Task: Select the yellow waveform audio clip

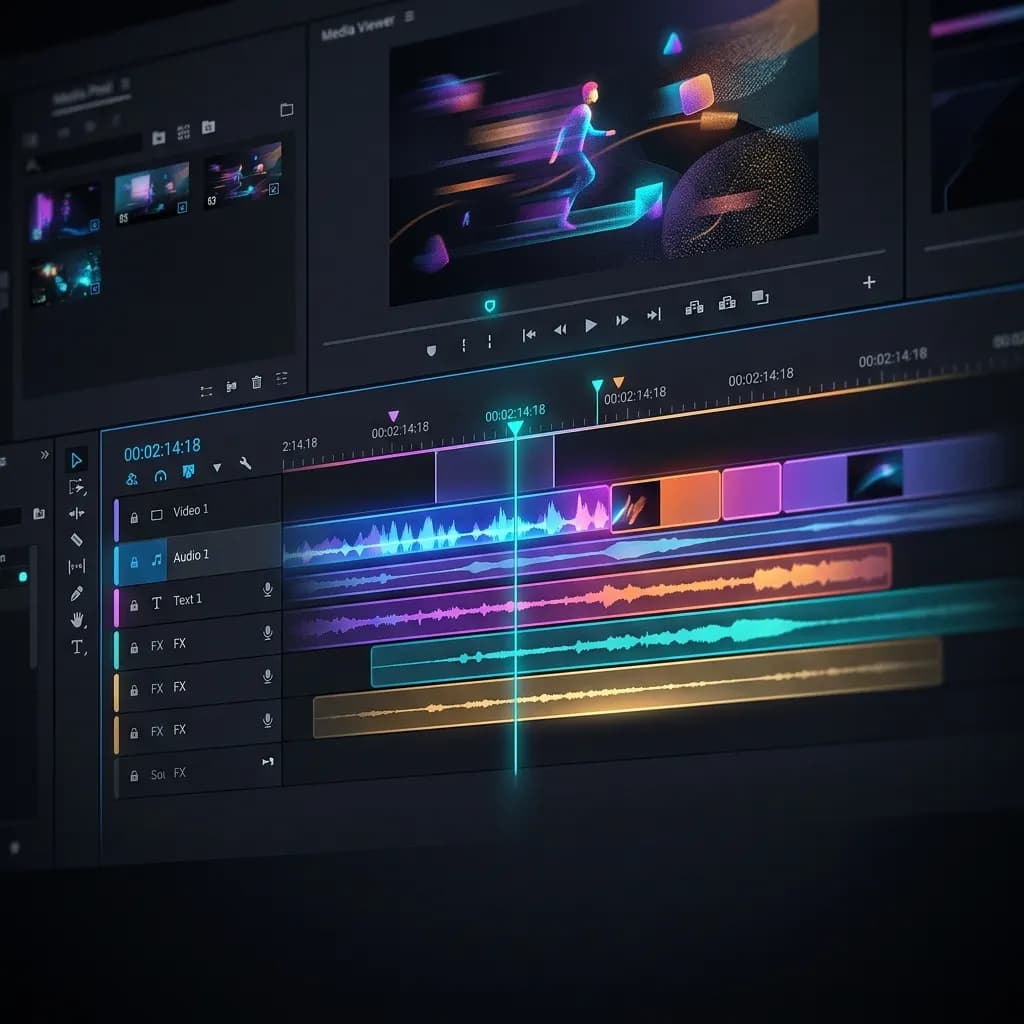Action: tap(627, 690)
